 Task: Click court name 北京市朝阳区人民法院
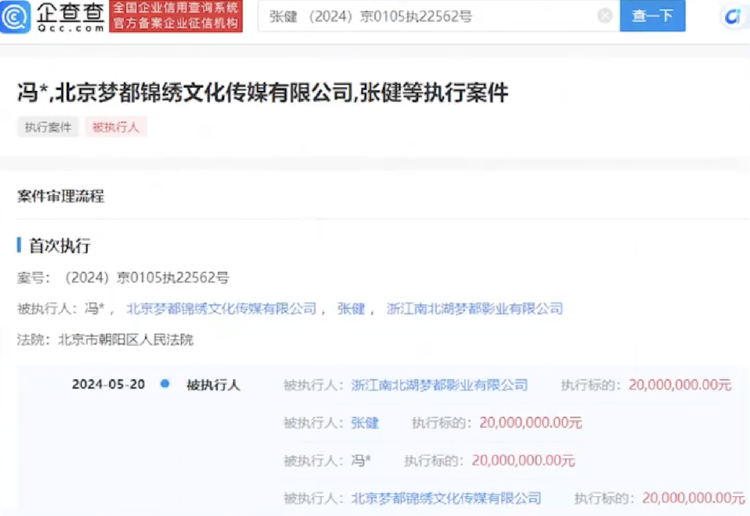(126, 340)
